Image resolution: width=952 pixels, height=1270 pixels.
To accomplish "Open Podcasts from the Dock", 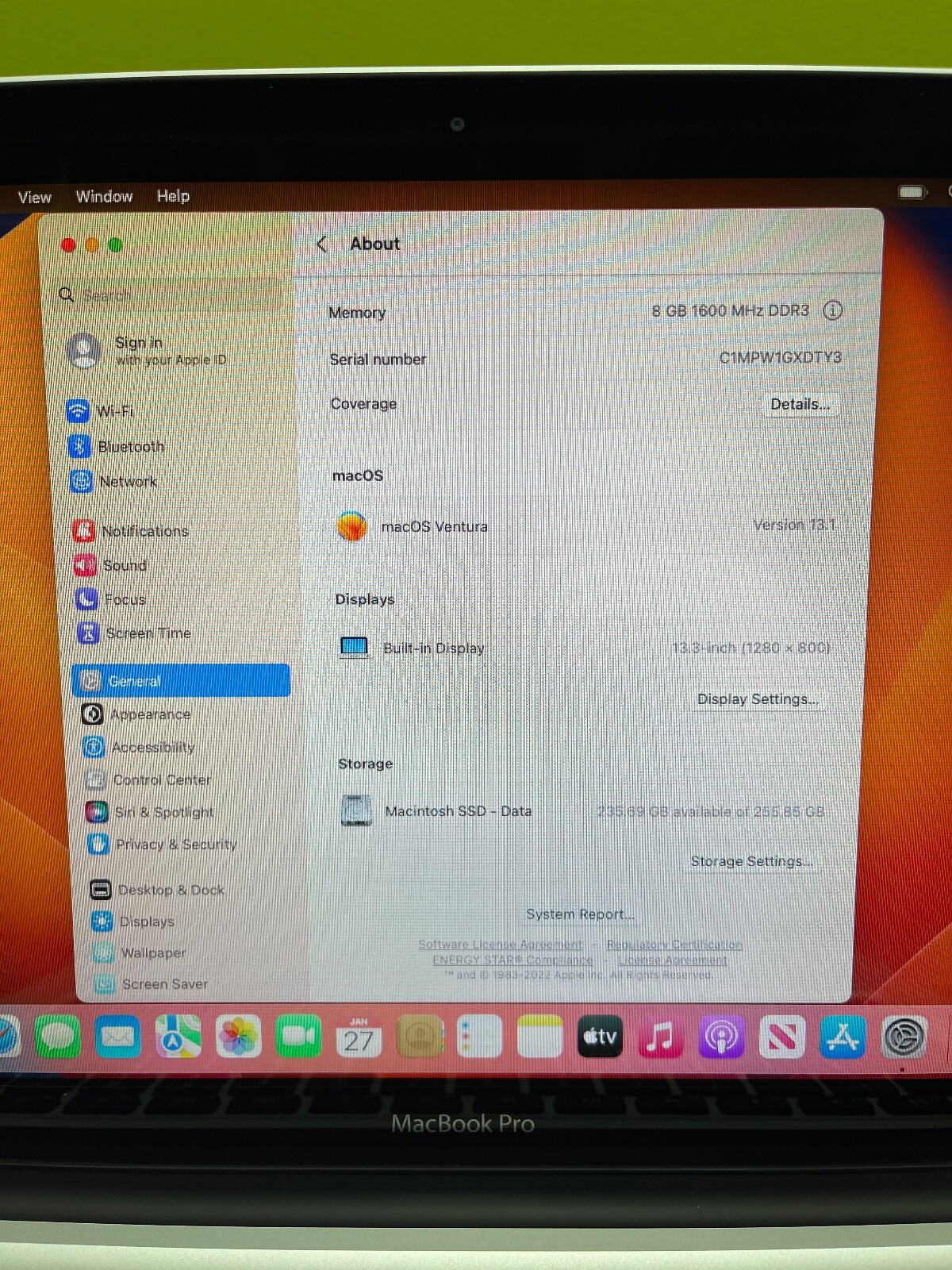I will coord(721,1037).
